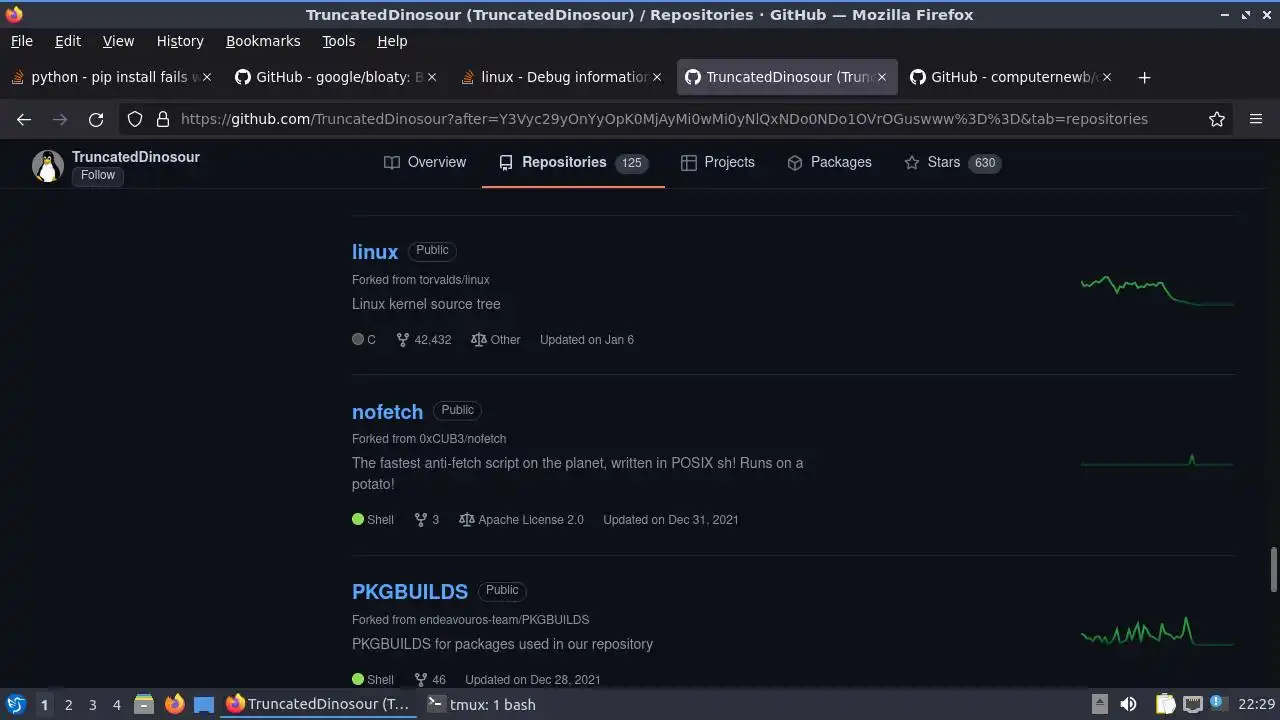Bookmark this page with the star icon

(1217, 119)
